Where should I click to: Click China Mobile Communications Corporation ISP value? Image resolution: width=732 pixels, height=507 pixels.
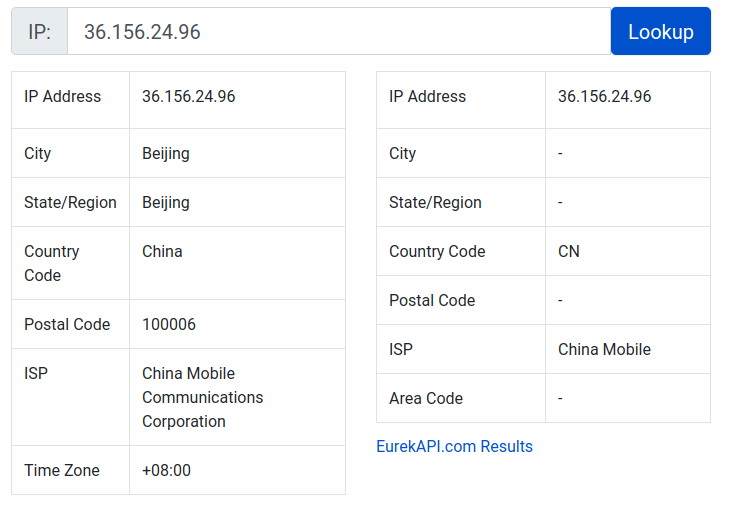tap(202, 397)
